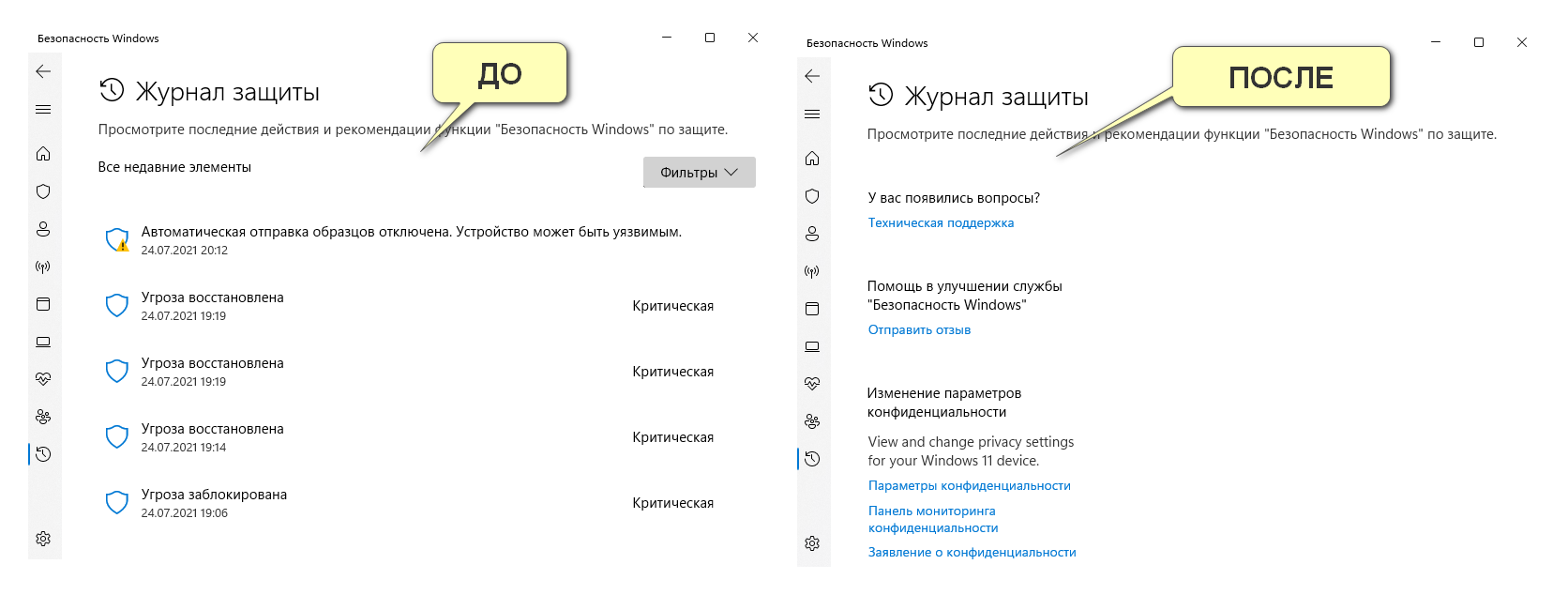
Task: Go back in the left Windows Security window
Action: (x=43, y=71)
